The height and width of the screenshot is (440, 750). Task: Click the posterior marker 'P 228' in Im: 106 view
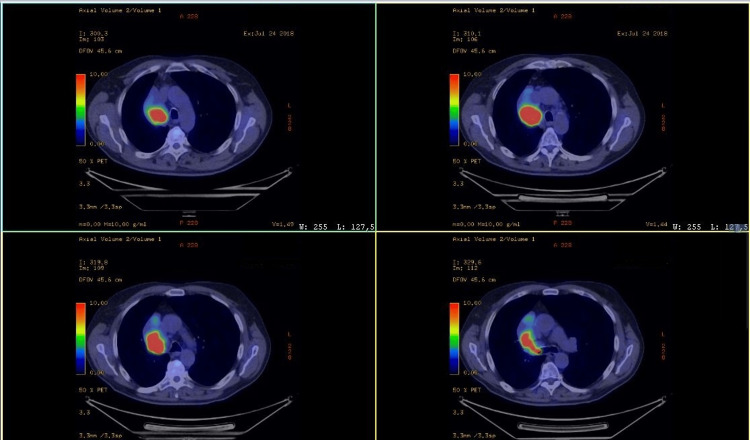coord(563,223)
